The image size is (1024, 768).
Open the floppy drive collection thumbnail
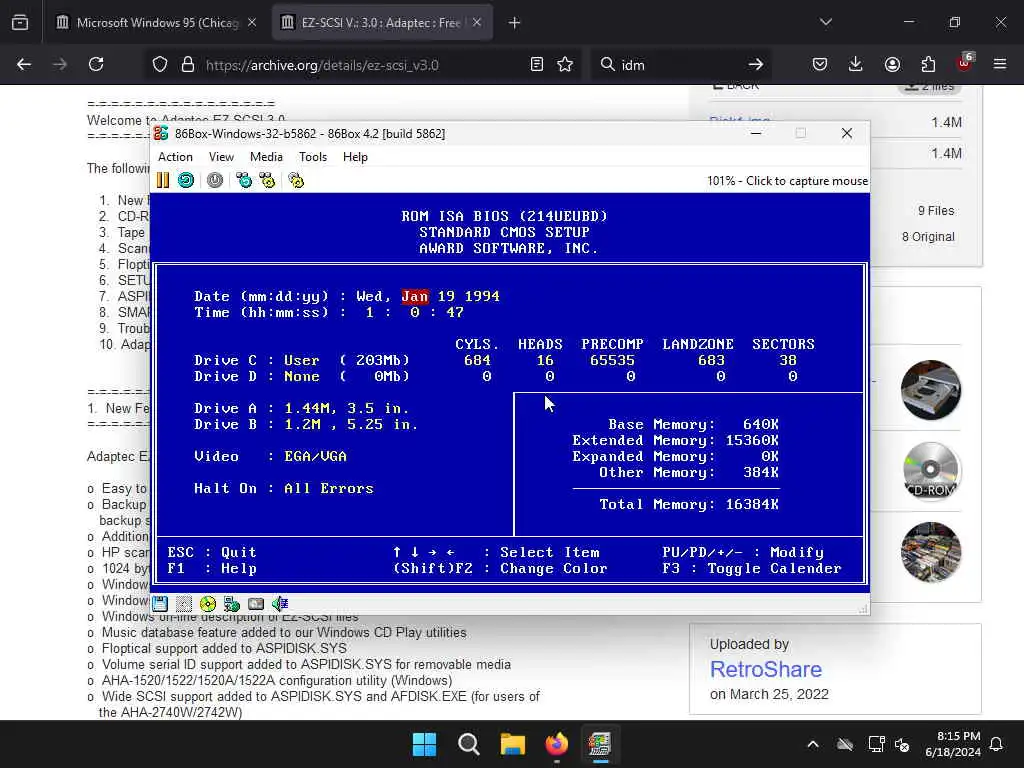click(x=931, y=390)
